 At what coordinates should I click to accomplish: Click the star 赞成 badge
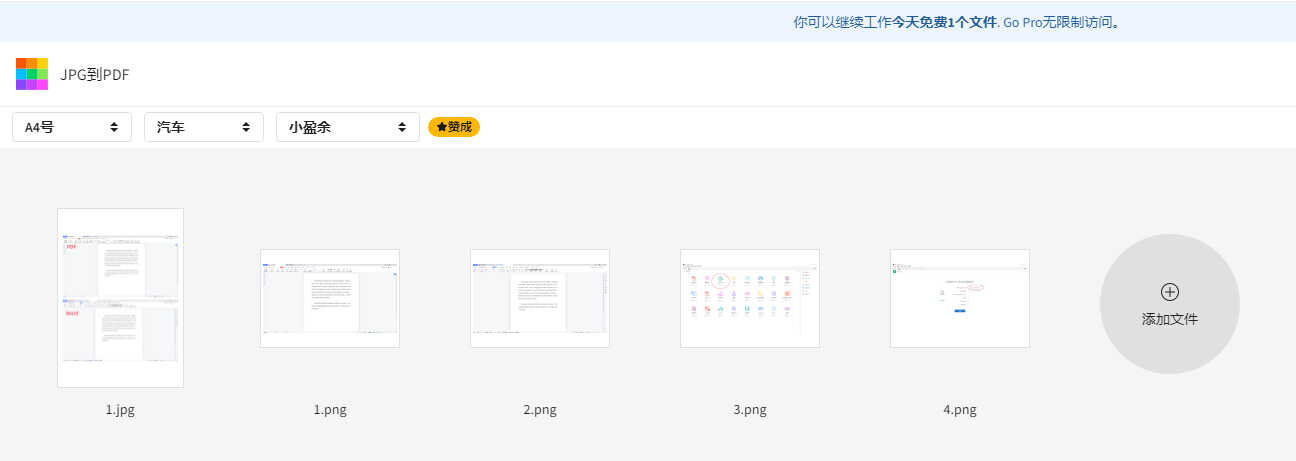[x=454, y=127]
